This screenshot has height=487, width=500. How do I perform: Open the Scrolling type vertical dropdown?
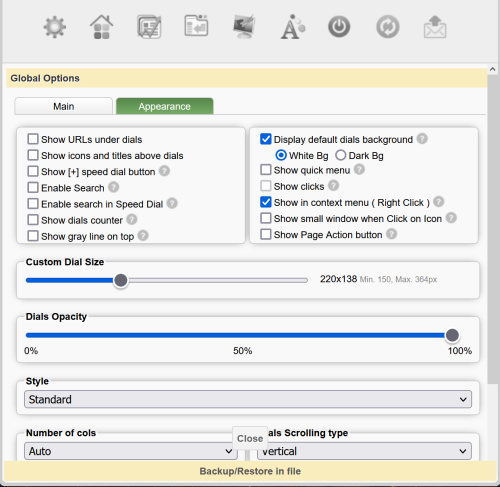coord(364,451)
